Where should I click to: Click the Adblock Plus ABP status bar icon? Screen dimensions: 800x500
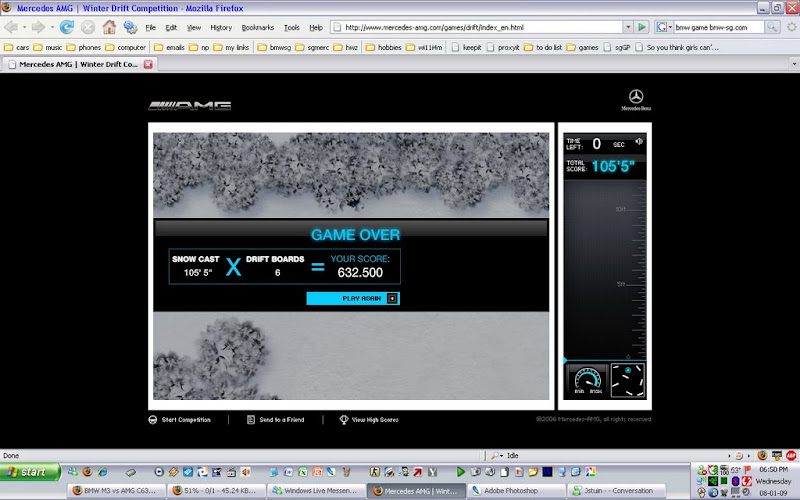tap(791, 455)
